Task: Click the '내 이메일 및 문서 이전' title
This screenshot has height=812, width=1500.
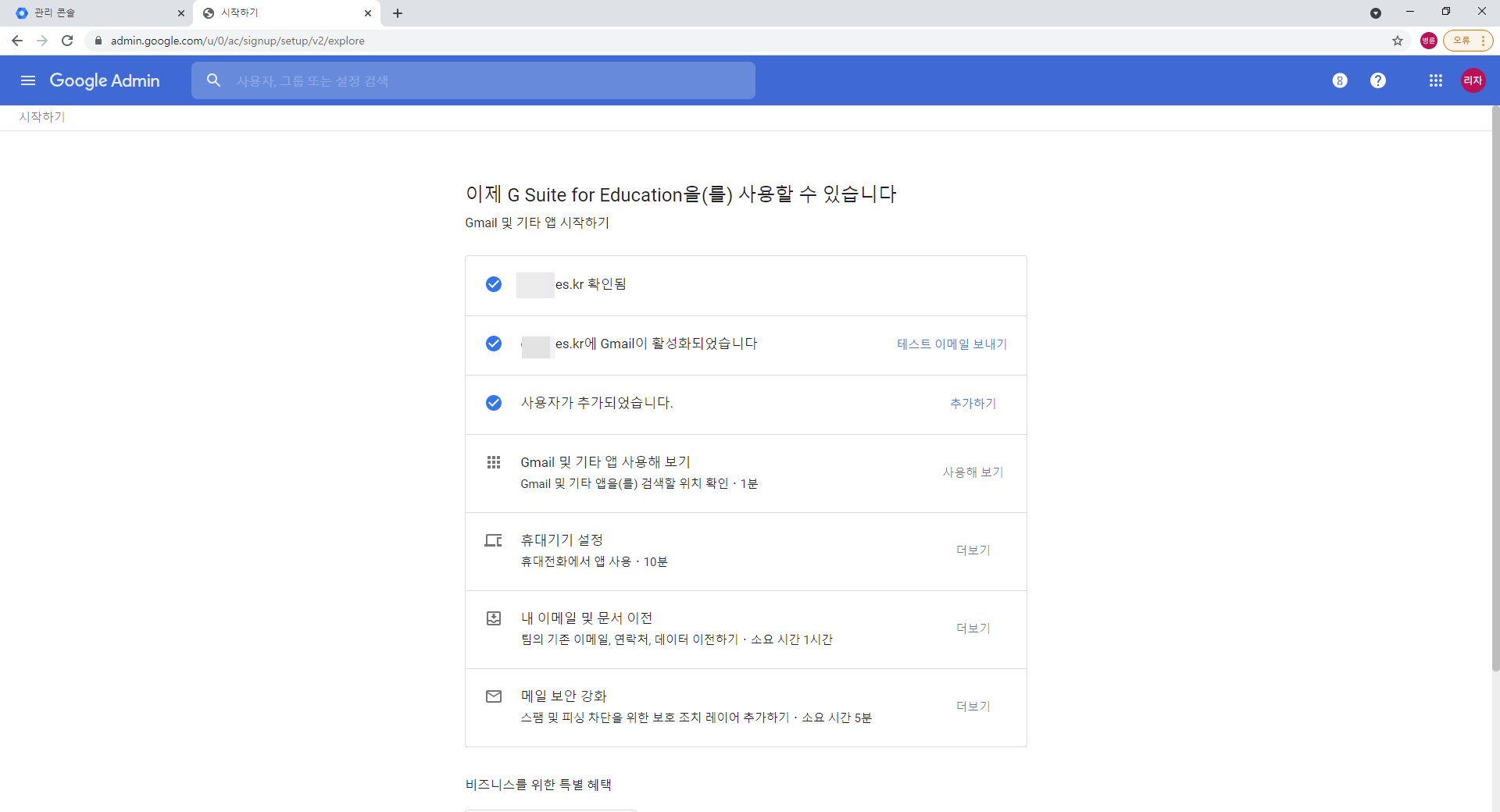Action: tap(587, 618)
